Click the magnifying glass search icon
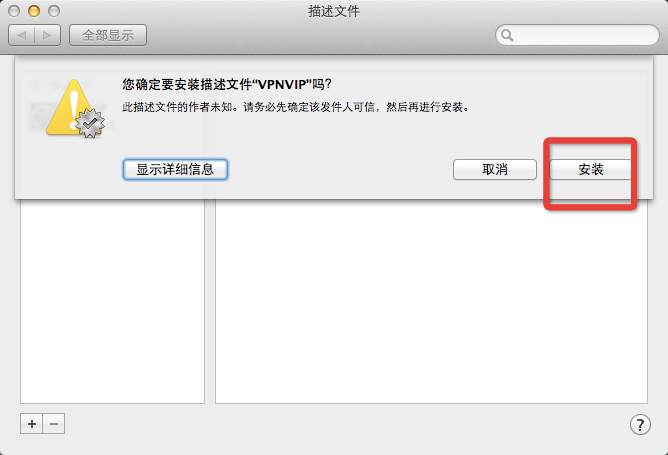 tap(507, 35)
